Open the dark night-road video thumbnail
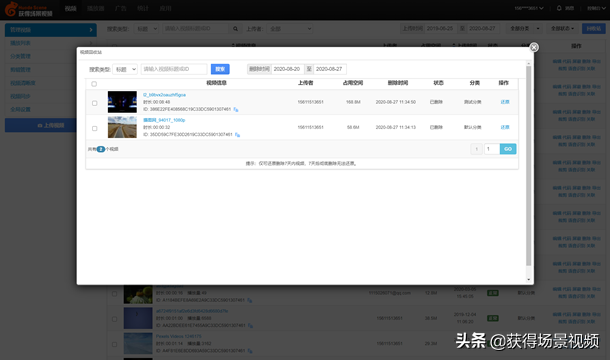The image size is (610, 360). (122, 102)
